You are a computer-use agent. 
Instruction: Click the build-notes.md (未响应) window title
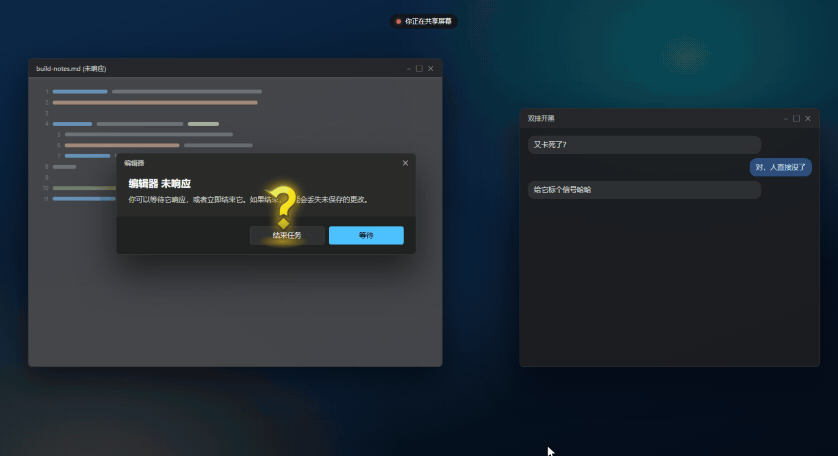point(71,68)
